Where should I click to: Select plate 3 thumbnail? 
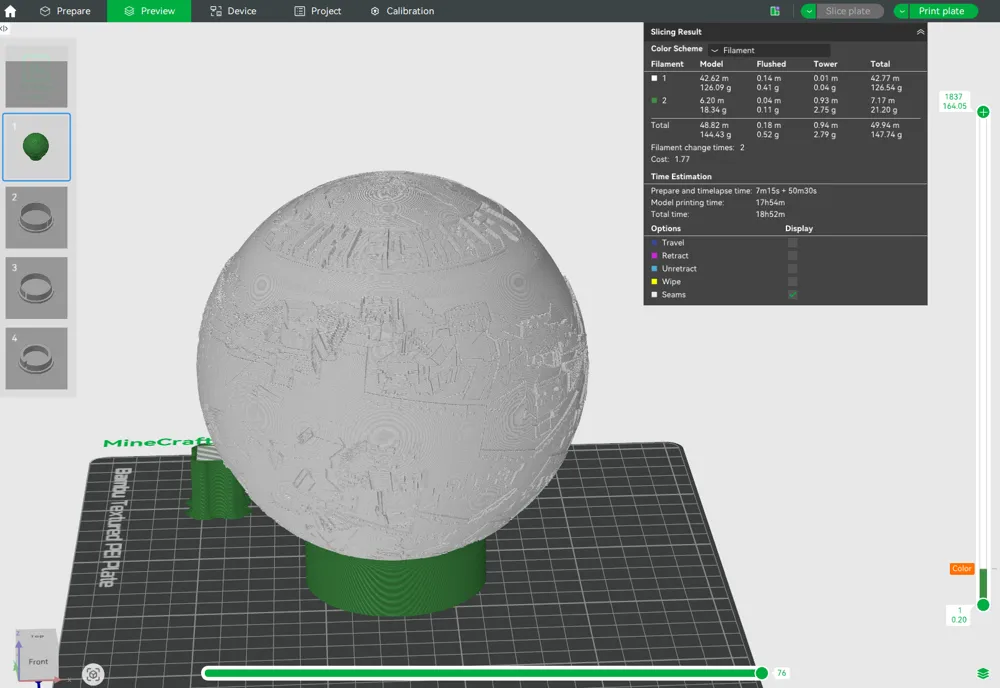36,288
